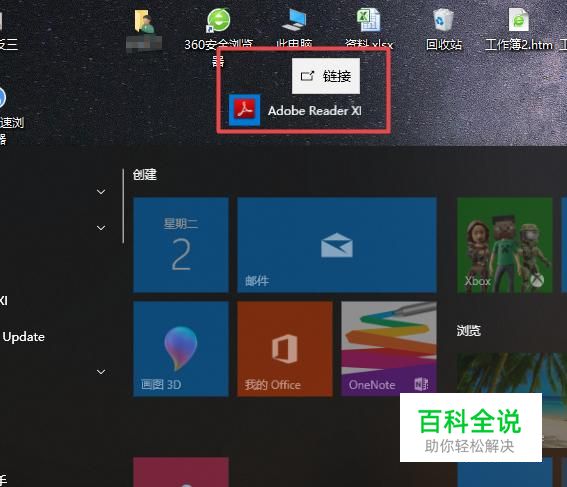The width and height of the screenshot is (567, 487).
Task: Open the maroon tile at bottom
Action: tap(181, 472)
